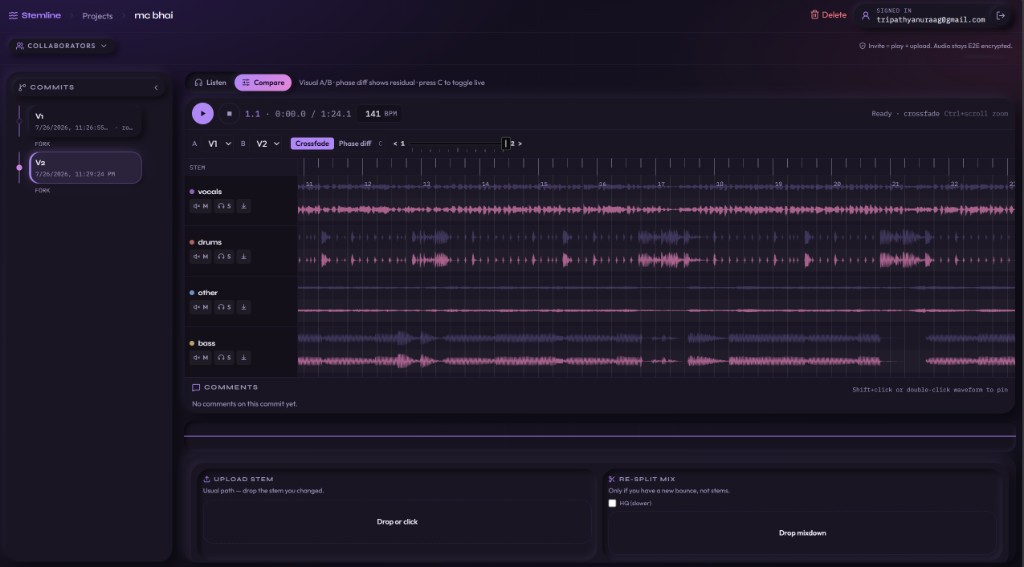Image resolution: width=1024 pixels, height=567 pixels.
Task: Delete the project with the trash button
Action: coord(828,15)
